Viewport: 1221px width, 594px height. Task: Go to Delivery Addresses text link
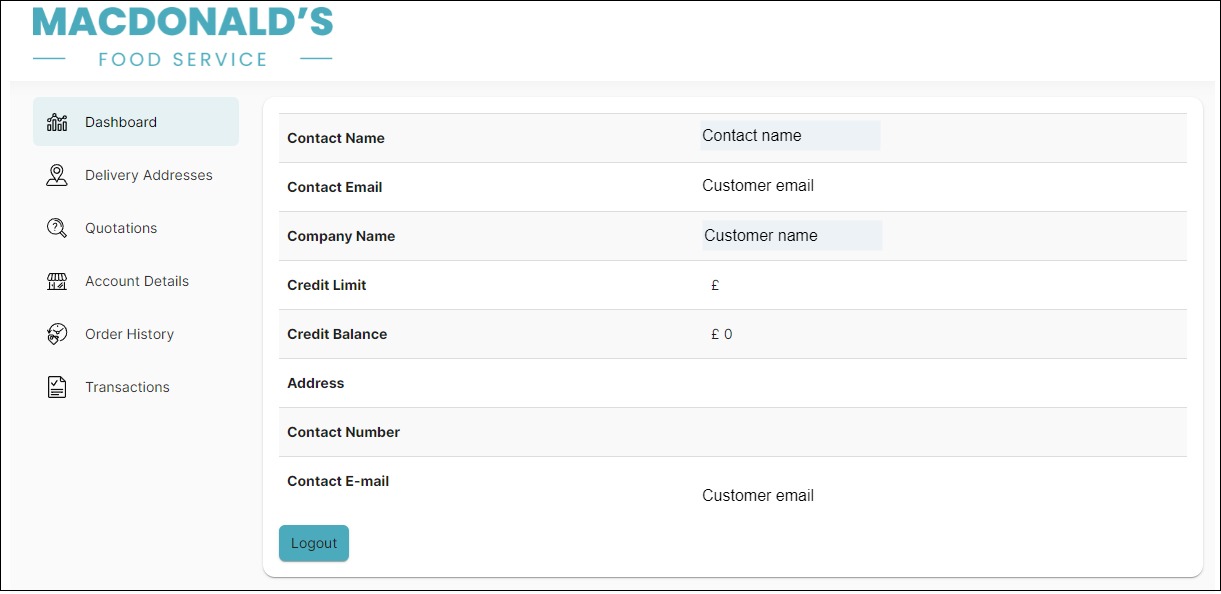coord(149,175)
